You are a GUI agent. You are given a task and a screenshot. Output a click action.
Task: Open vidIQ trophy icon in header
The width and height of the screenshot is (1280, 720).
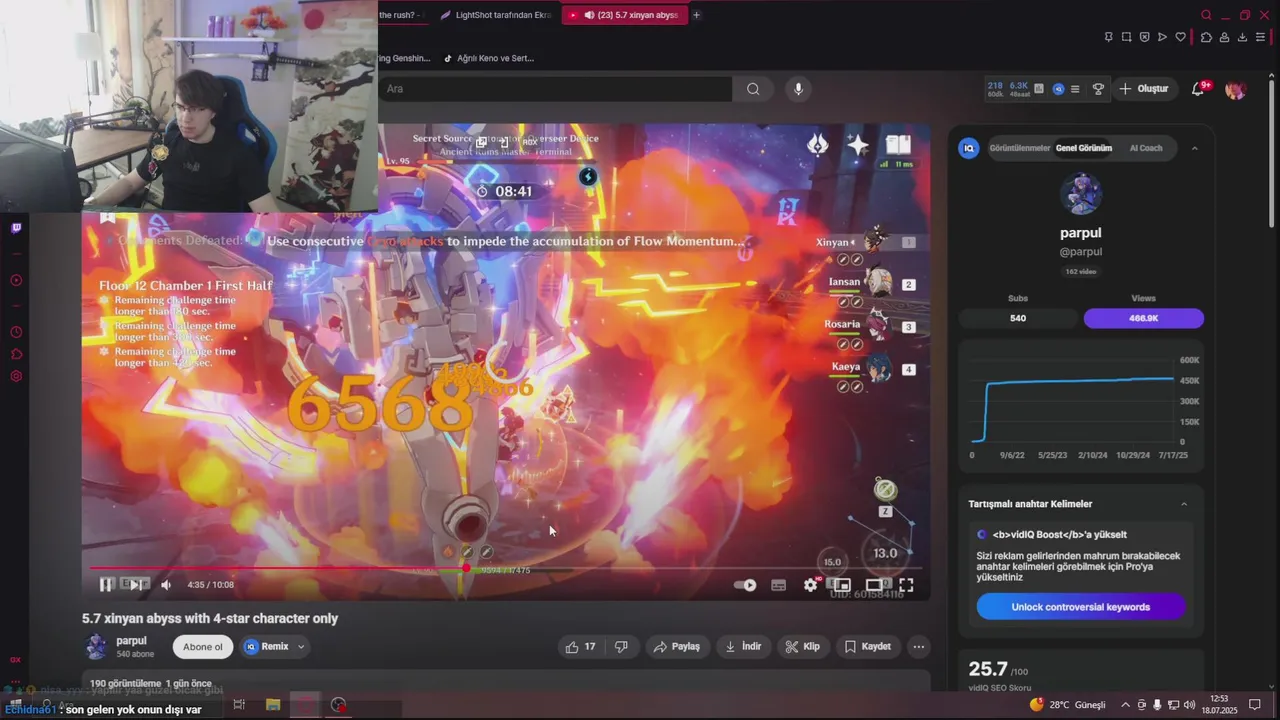pos(1098,89)
